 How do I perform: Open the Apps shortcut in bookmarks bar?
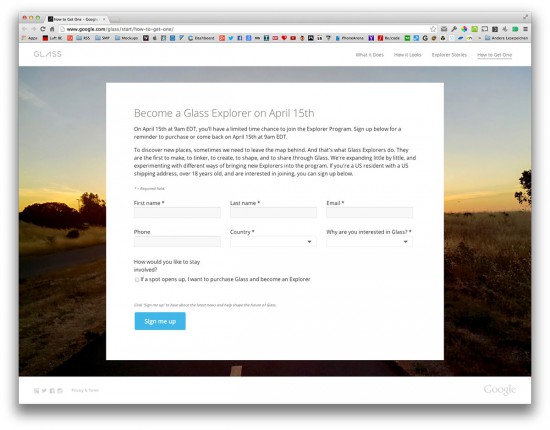pos(29,38)
